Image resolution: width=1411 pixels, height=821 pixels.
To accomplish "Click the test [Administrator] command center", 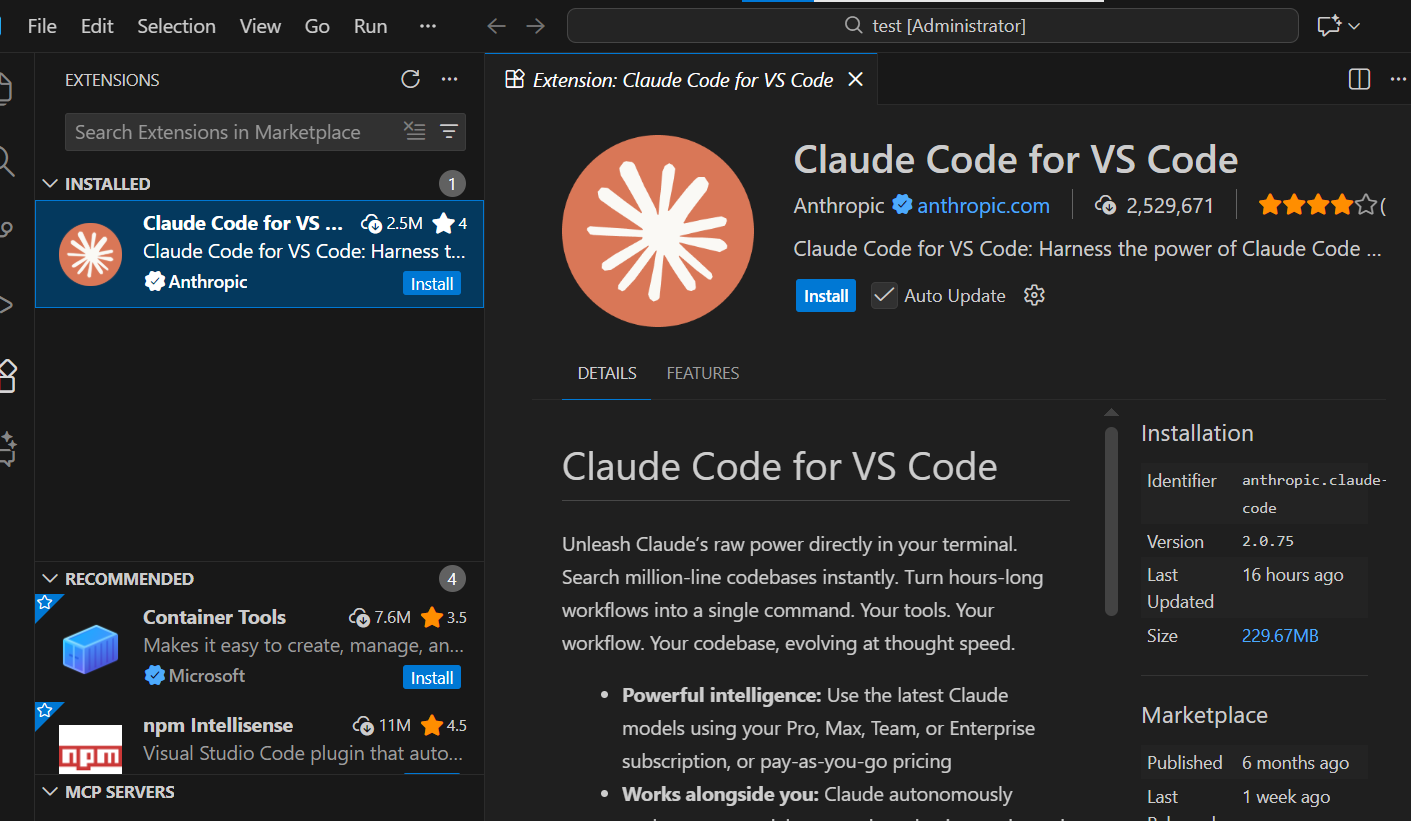I will point(933,26).
